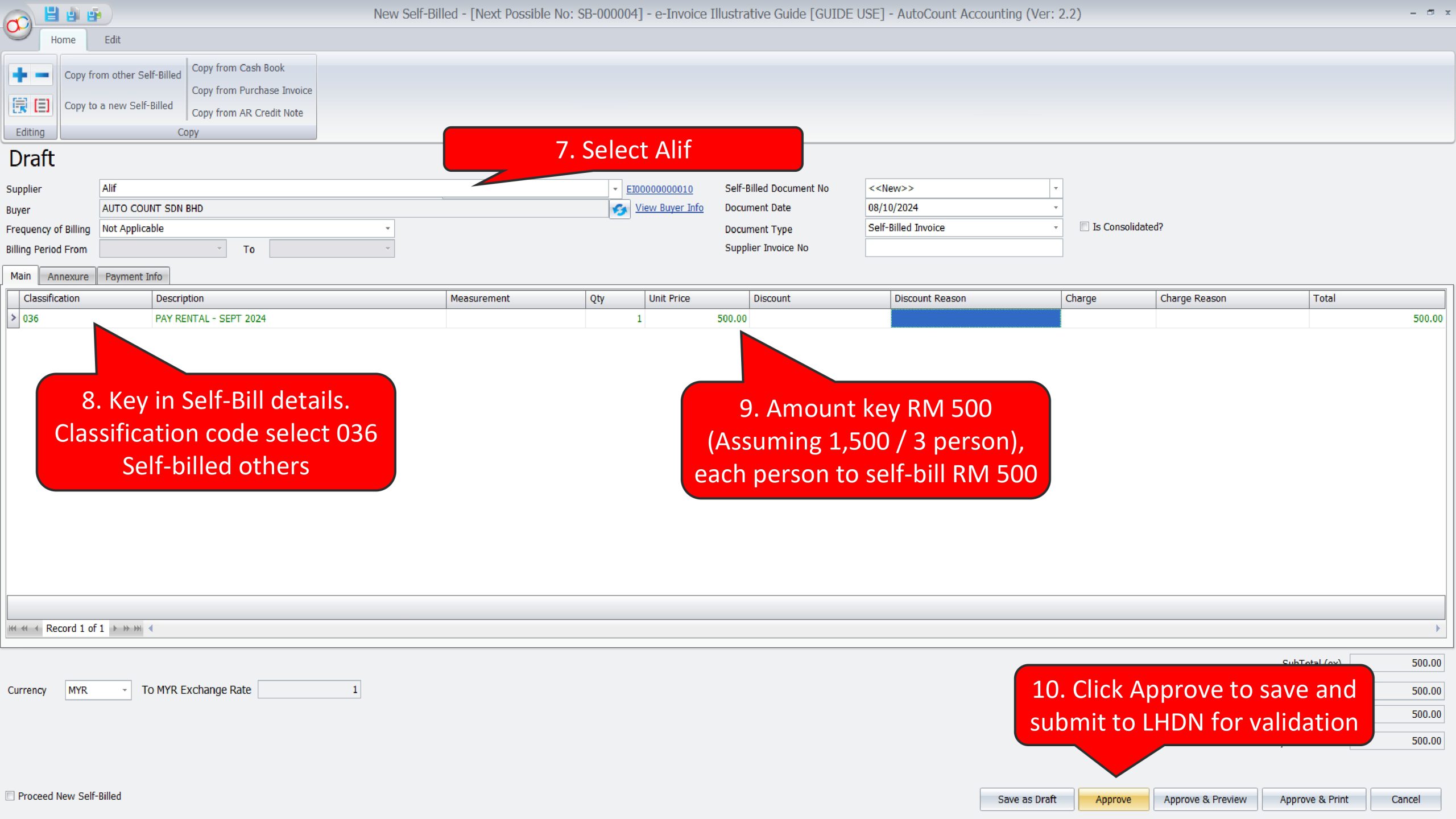The width and height of the screenshot is (1456, 819).
Task: Click the To MYR Exchange Rate field
Action: tap(309, 689)
